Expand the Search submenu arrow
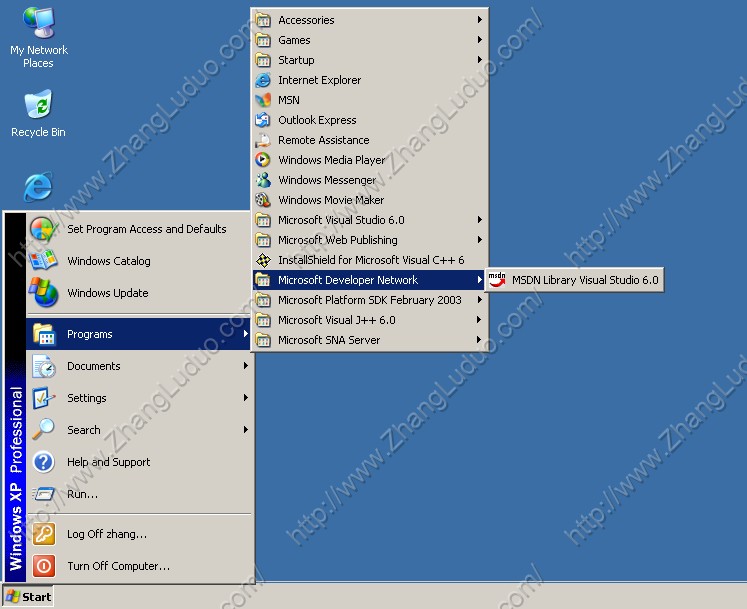The image size is (747, 609). coord(246,429)
